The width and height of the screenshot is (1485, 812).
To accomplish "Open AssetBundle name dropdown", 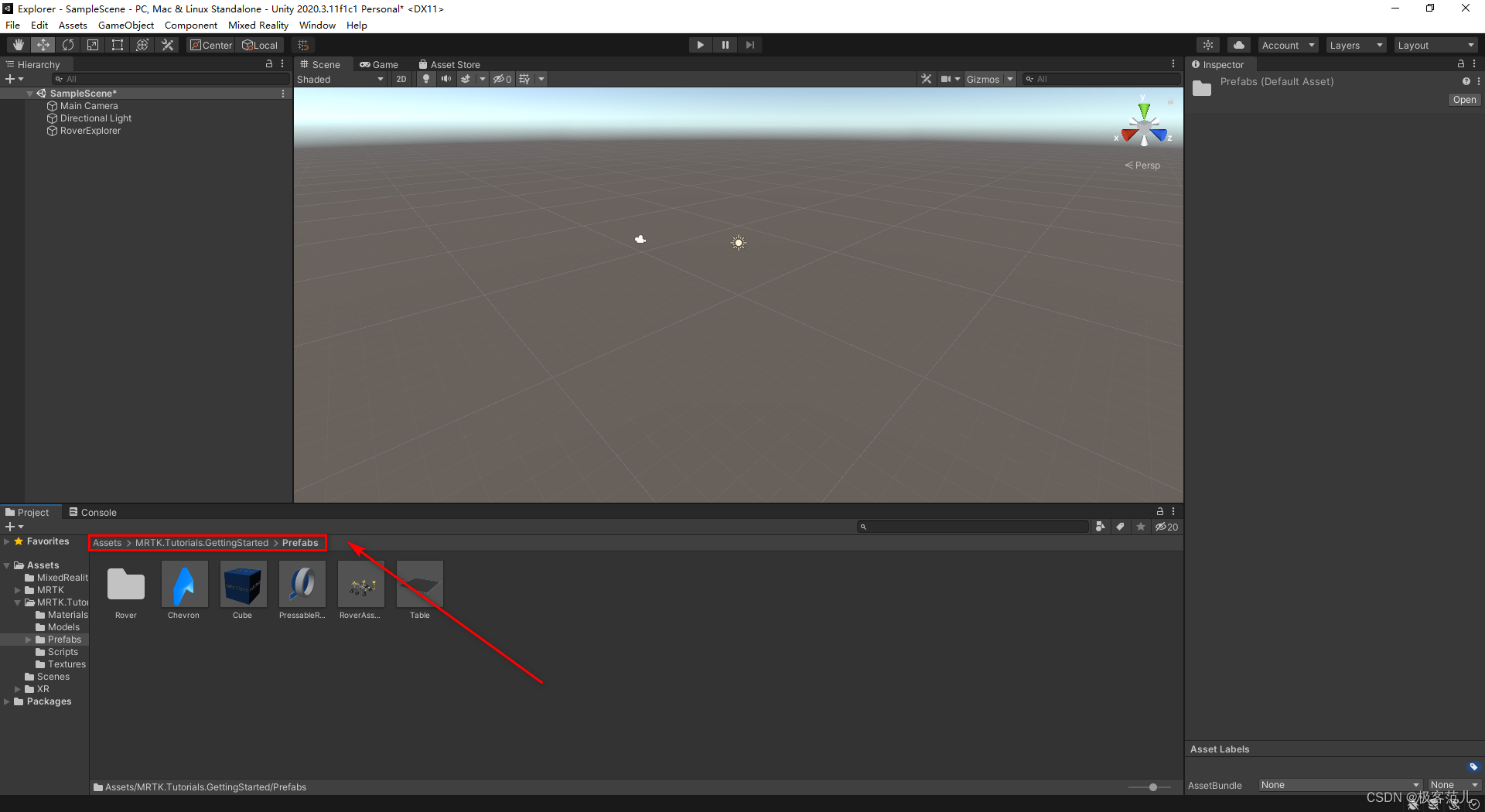I will 1340,785.
